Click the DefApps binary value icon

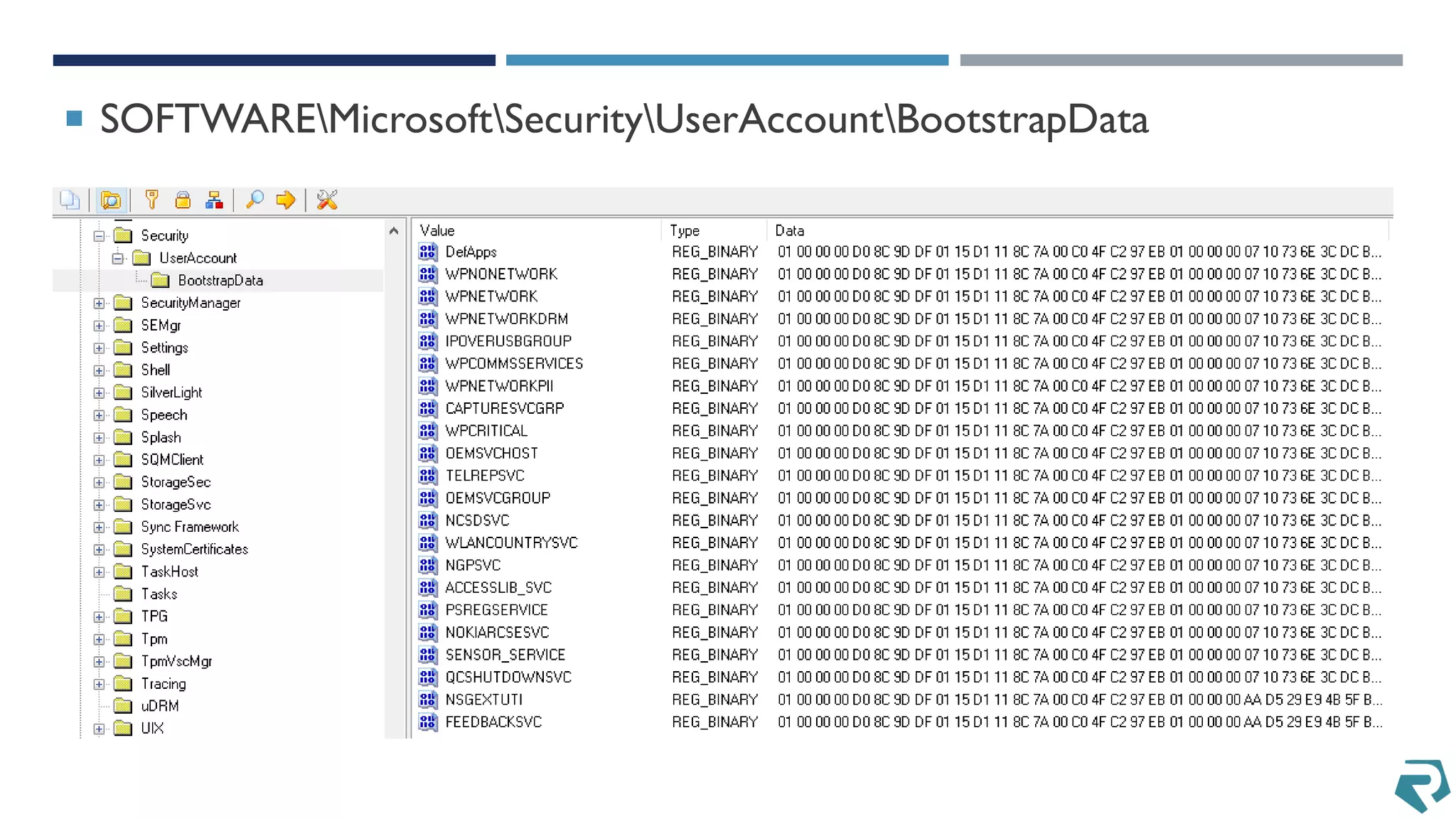(x=427, y=251)
